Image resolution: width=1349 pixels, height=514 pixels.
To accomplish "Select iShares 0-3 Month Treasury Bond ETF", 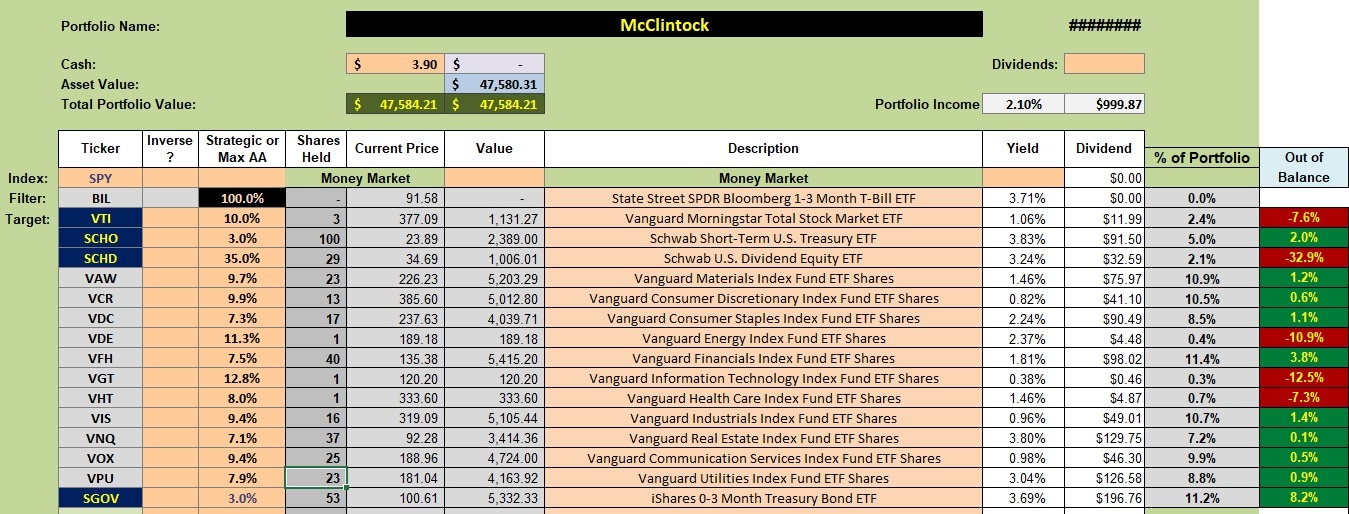I will (x=763, y=498).
